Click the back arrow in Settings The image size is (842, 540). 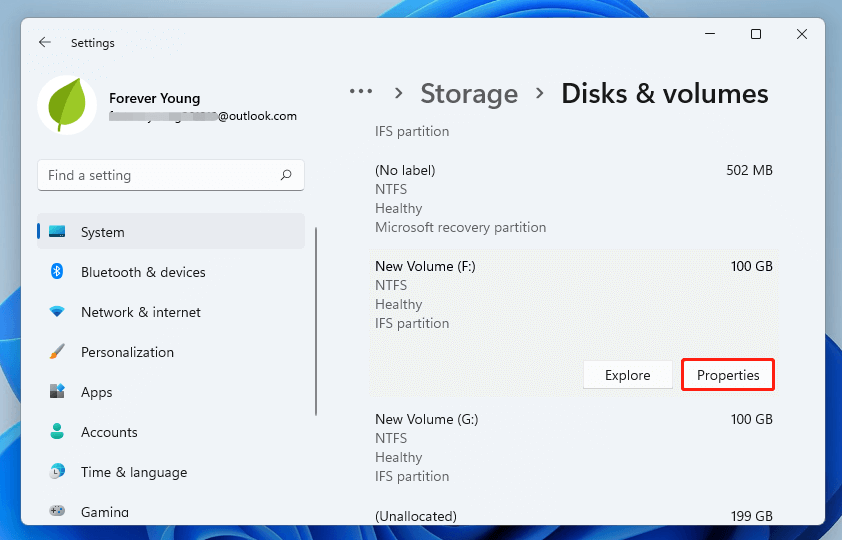(44, 43)
